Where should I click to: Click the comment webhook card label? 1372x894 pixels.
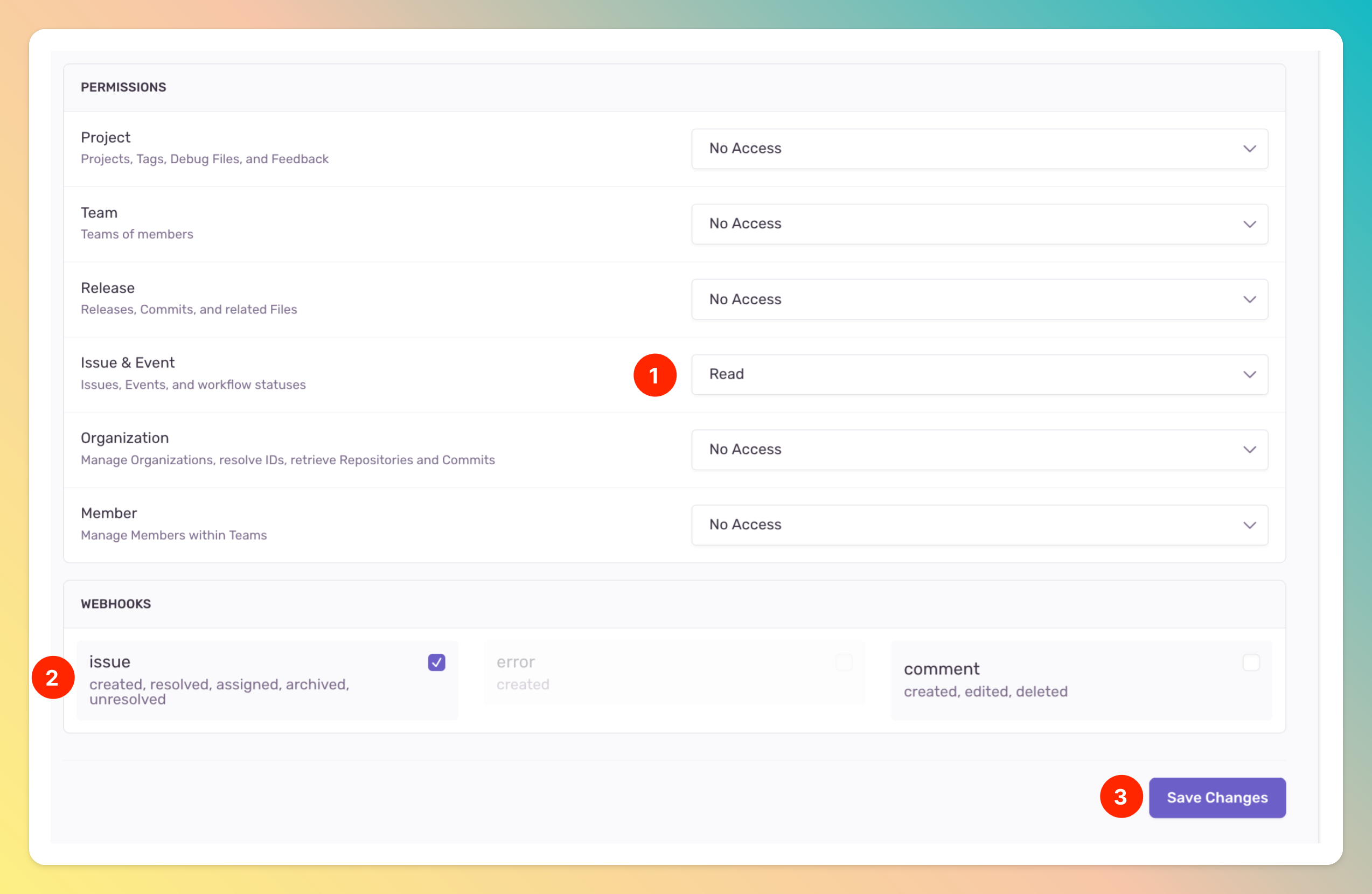[941, 669]
